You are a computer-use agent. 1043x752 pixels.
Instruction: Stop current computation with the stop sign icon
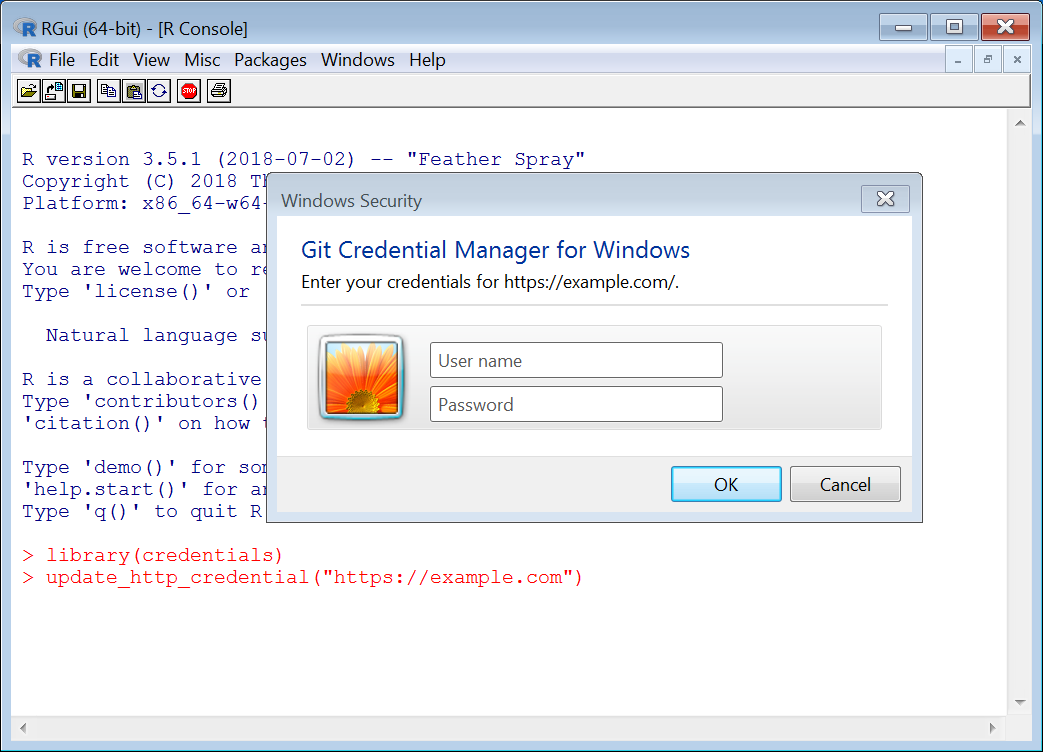[x=188, y=90]
